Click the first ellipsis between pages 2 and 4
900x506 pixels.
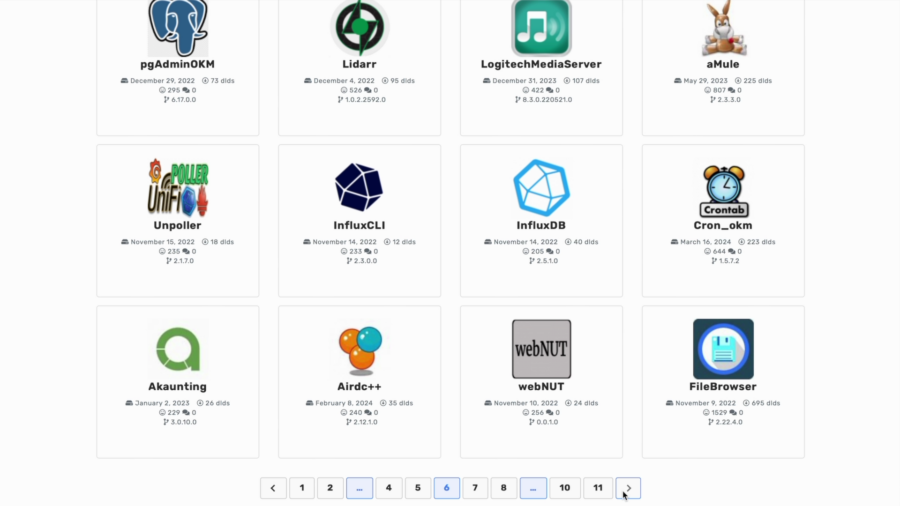pos(359,488)
